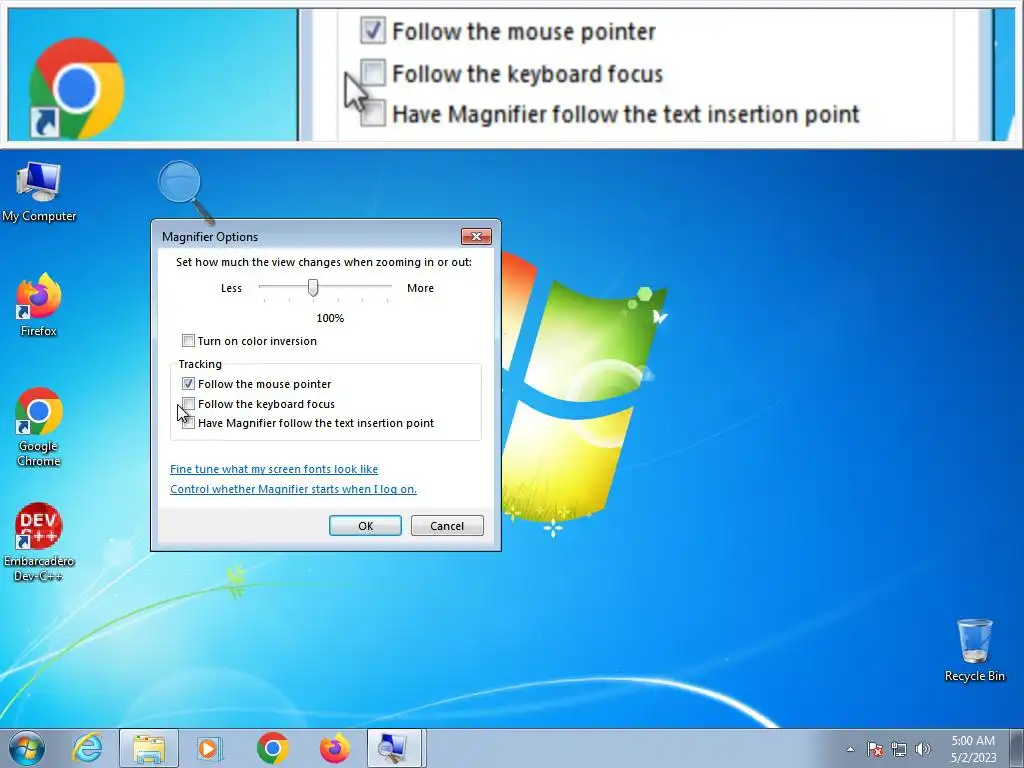The width and height of the screenshot is (1024, 768).
Task: Launch Firefox from the taskbar
Action: tap(334, 748)
